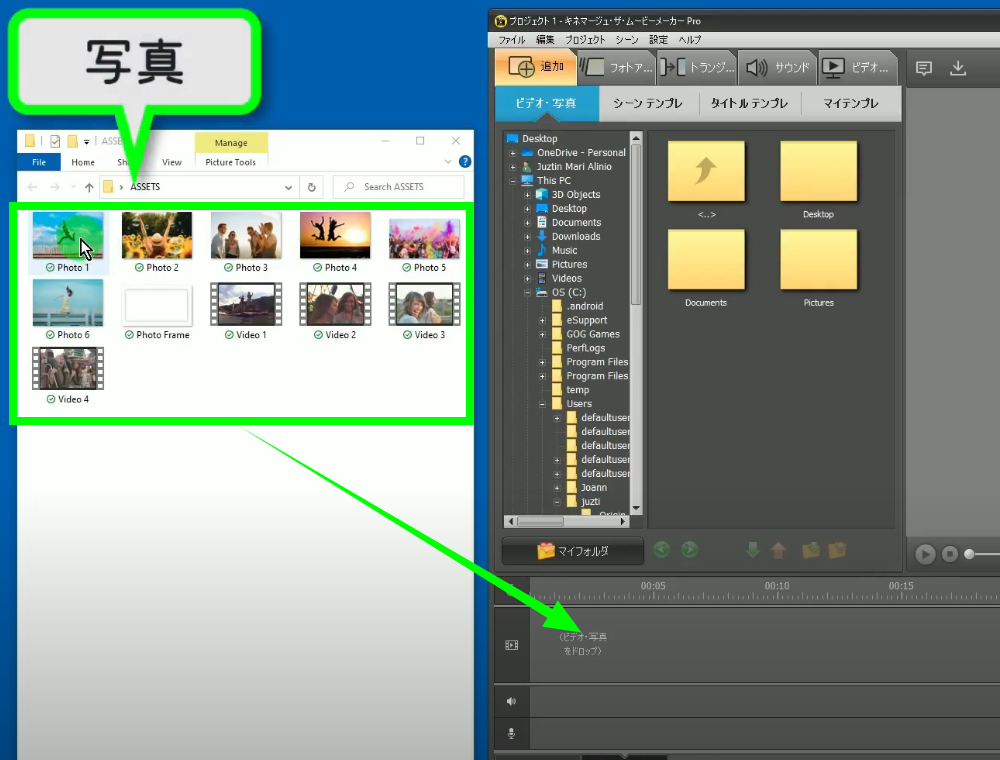Expand the Documents node in folder tree
Image resolution: width=1000 pixels, height=760 pixels.
(527, 222)
